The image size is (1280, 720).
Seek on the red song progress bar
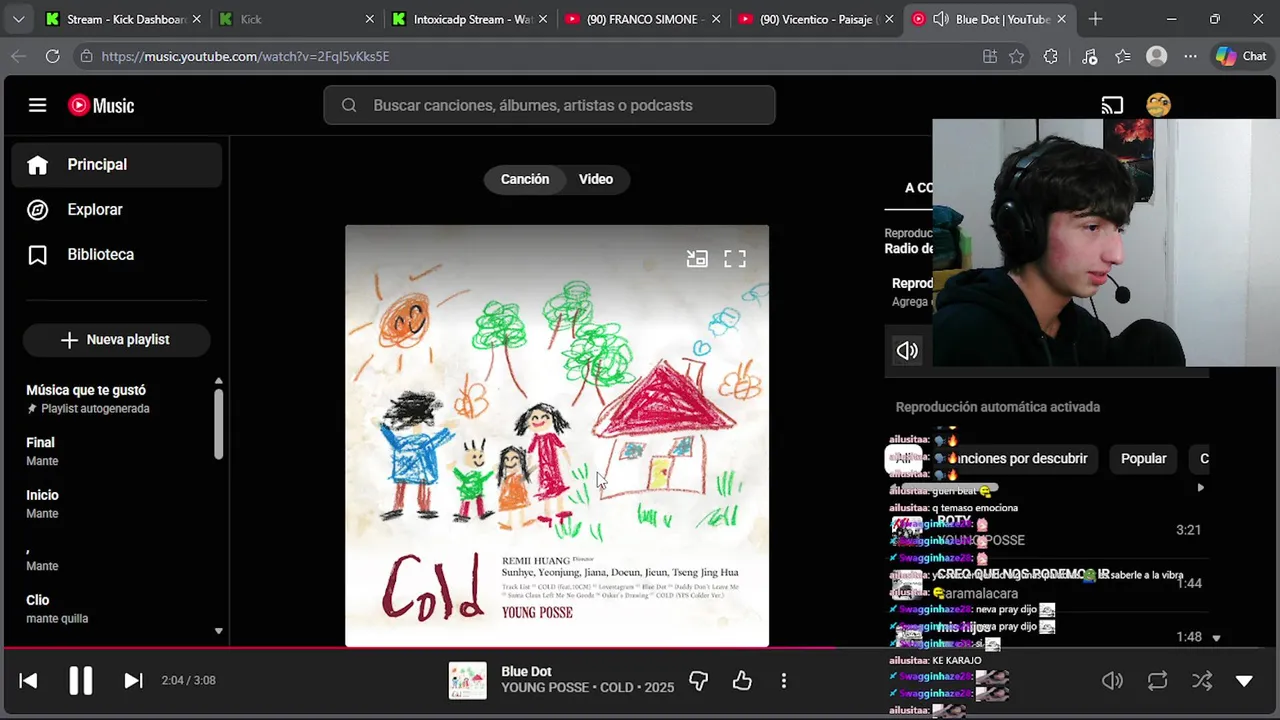point(640,648)
